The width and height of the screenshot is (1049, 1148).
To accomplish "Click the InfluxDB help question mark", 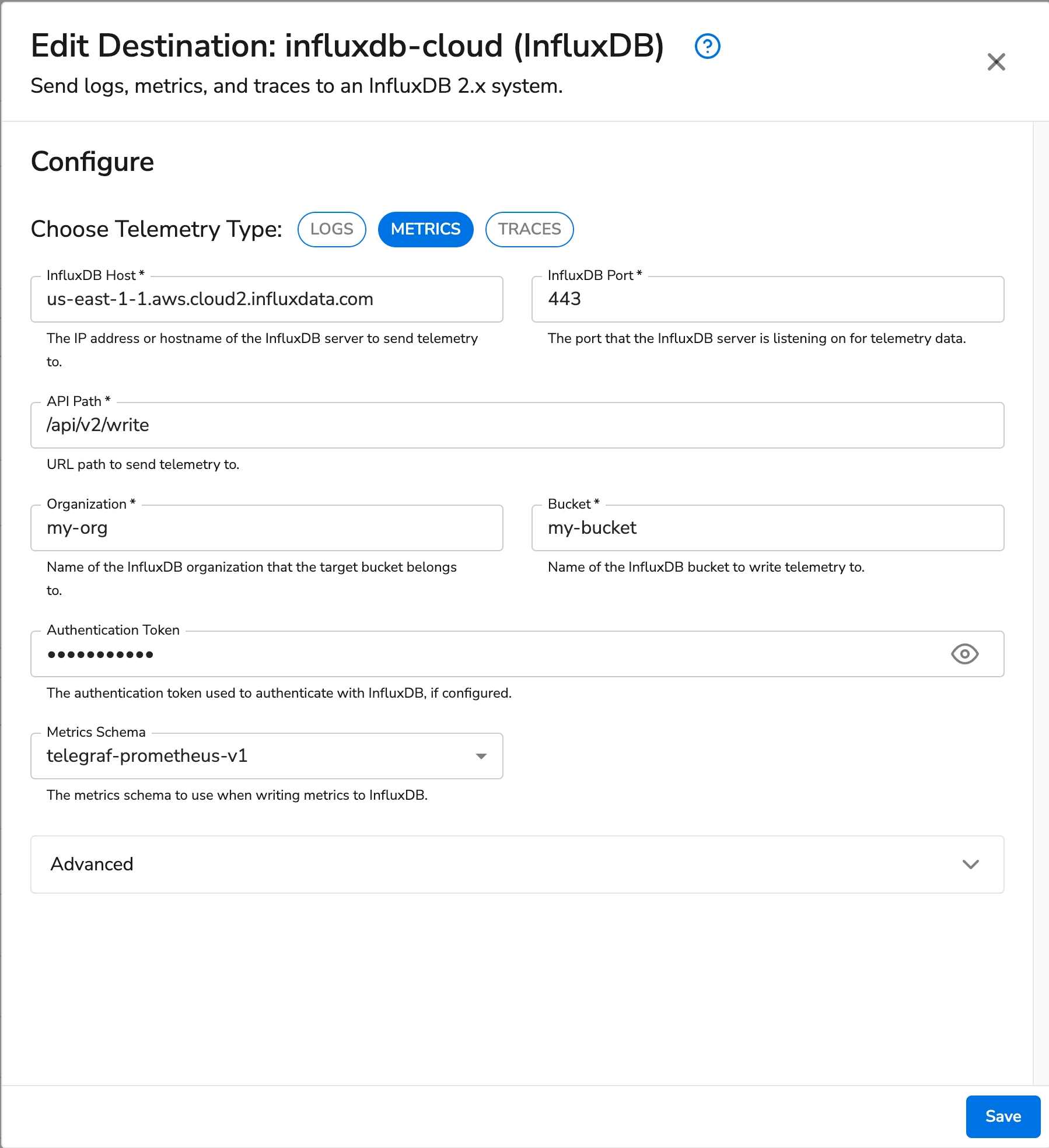I will (708, 46).
